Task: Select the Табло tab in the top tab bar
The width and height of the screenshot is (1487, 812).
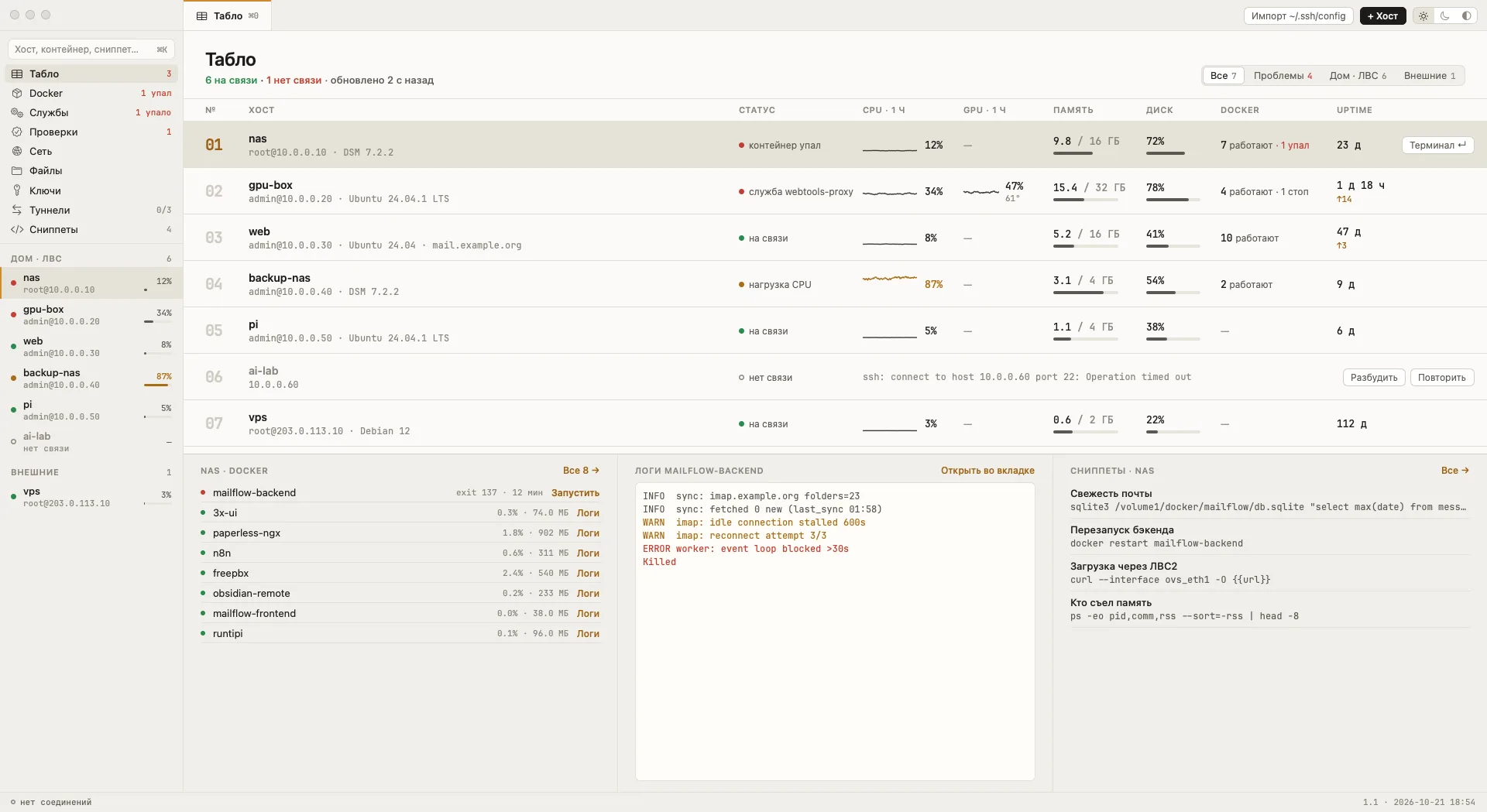Action: [228, 15]
